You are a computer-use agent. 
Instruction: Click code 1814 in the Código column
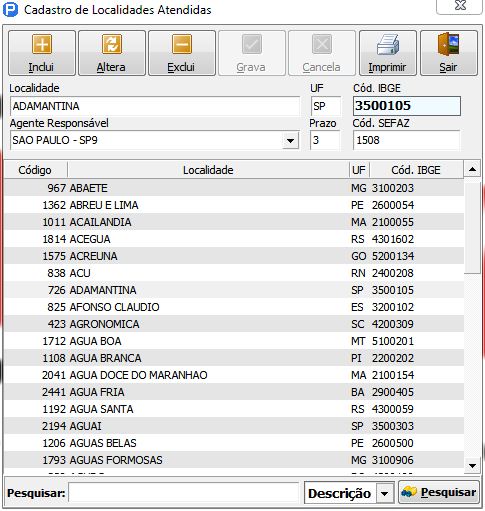point(54,239)
